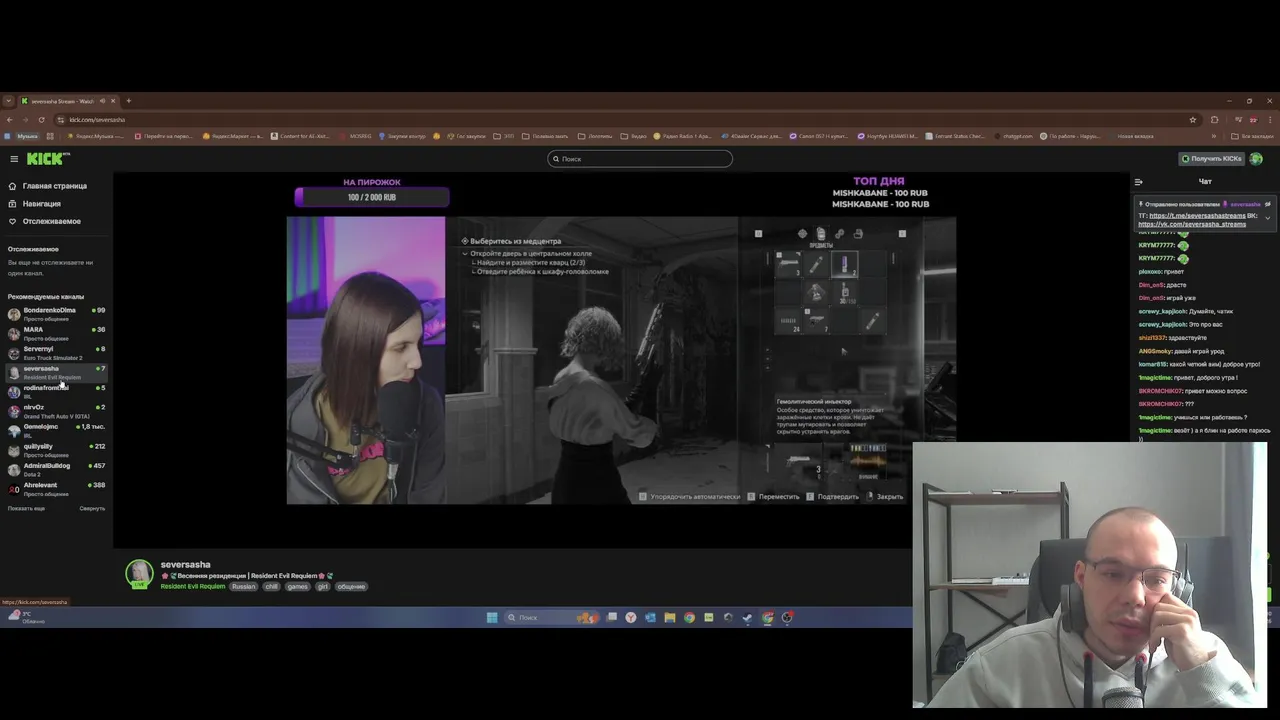Reload the Kick page
This screenshot has width=1280, height=720.
coord(41,120)
